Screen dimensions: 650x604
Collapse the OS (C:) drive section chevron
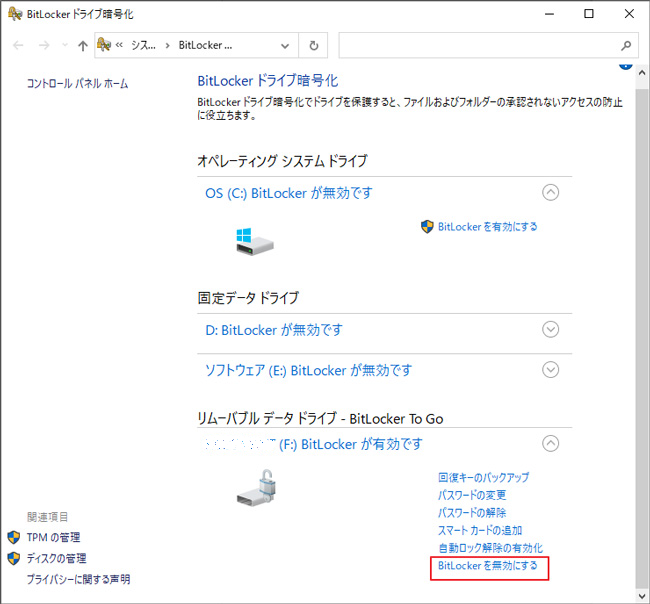coord(551,192)
